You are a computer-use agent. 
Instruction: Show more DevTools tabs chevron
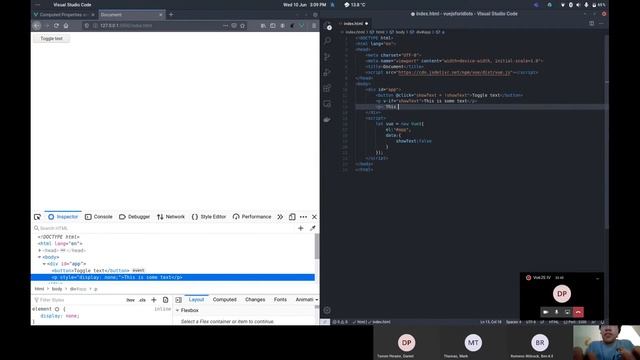[280, 217]
